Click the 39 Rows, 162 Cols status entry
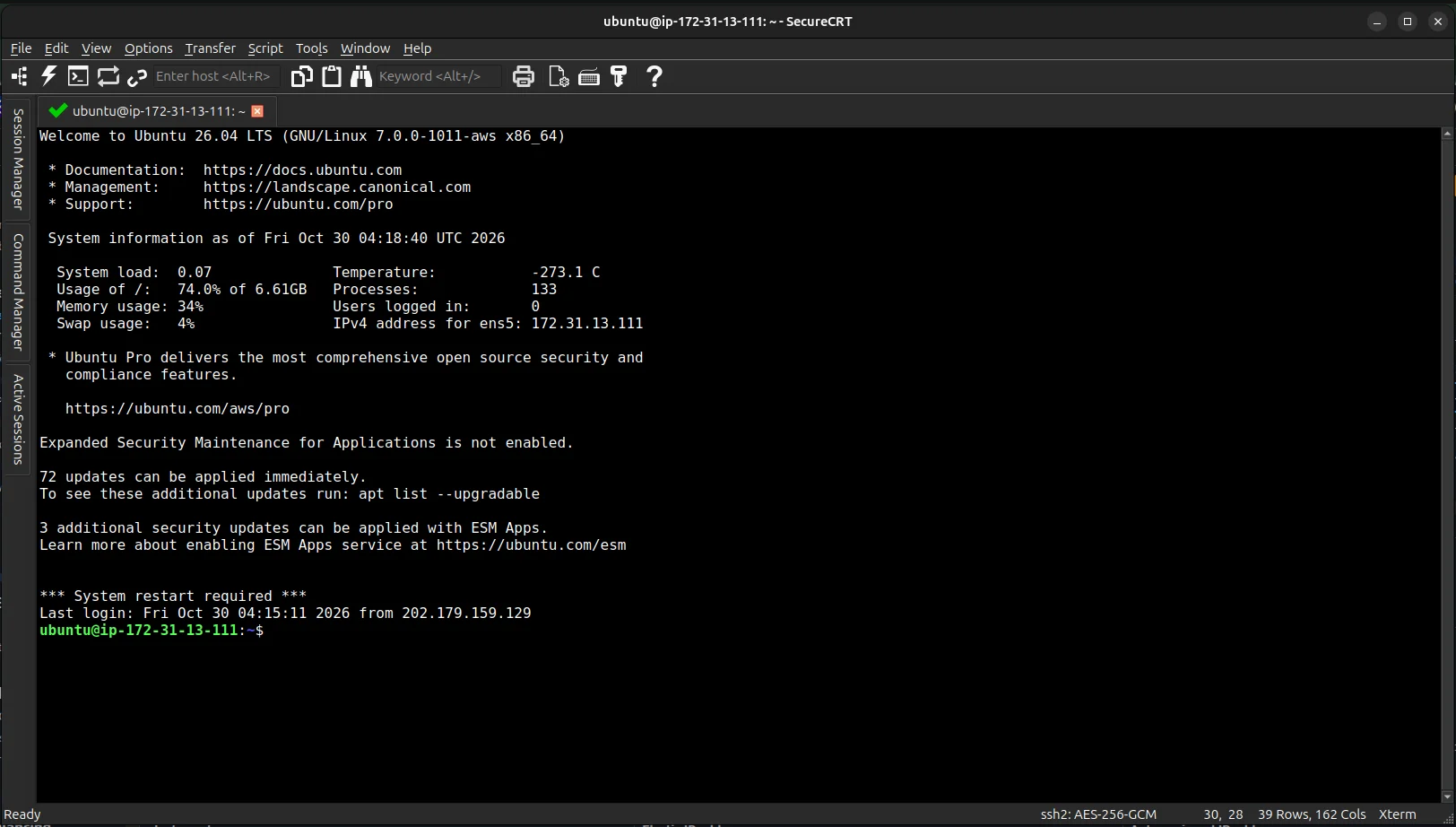 tap(1312, 814)
